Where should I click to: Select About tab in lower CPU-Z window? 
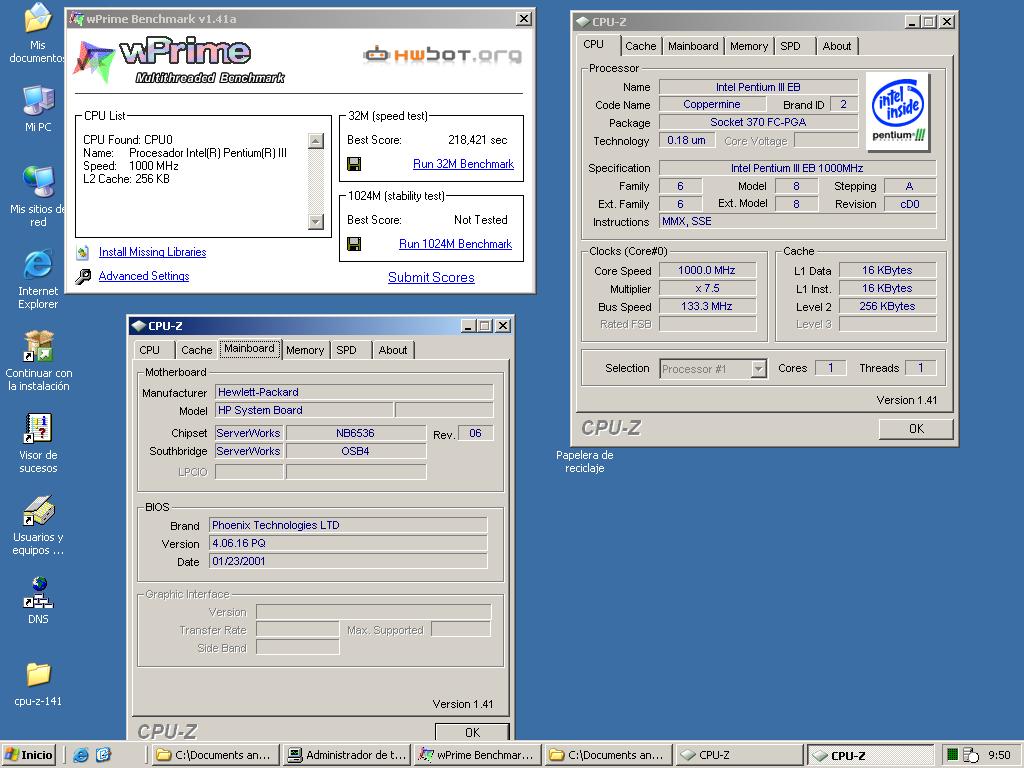click(x=392, y=350)
